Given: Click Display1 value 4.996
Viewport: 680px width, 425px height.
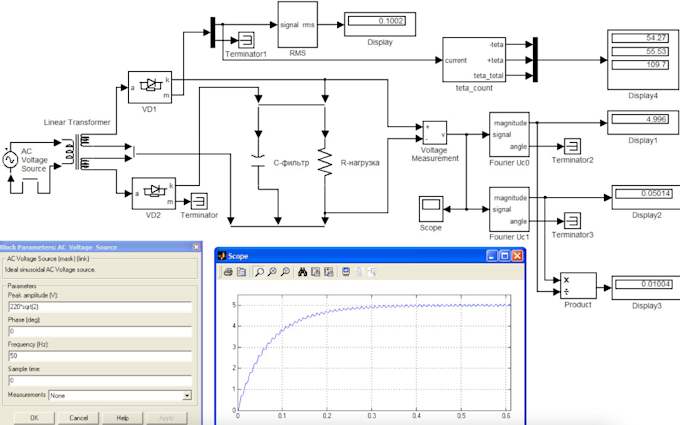Looking at the screenshot, I should (x=640, y=119).
